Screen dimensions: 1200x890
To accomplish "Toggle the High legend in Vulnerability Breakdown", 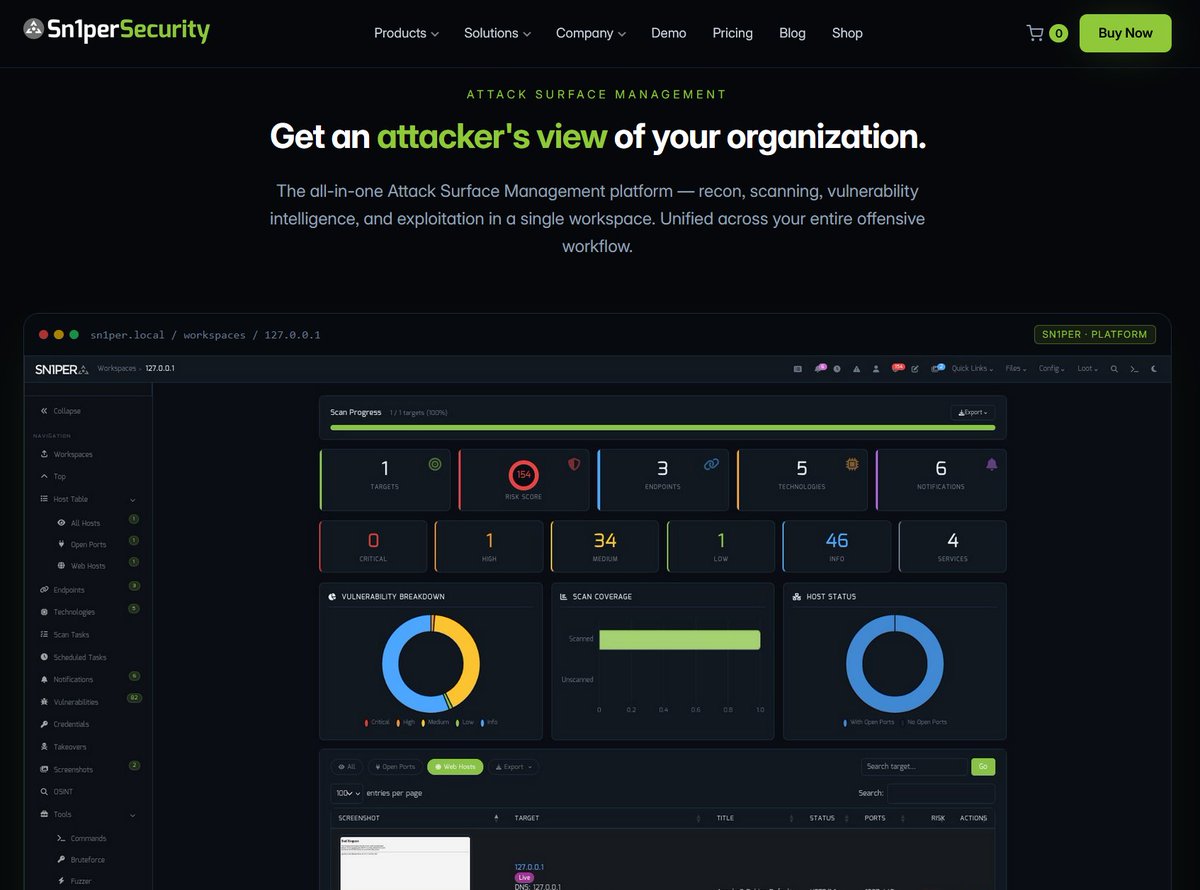I will point(405,722).
